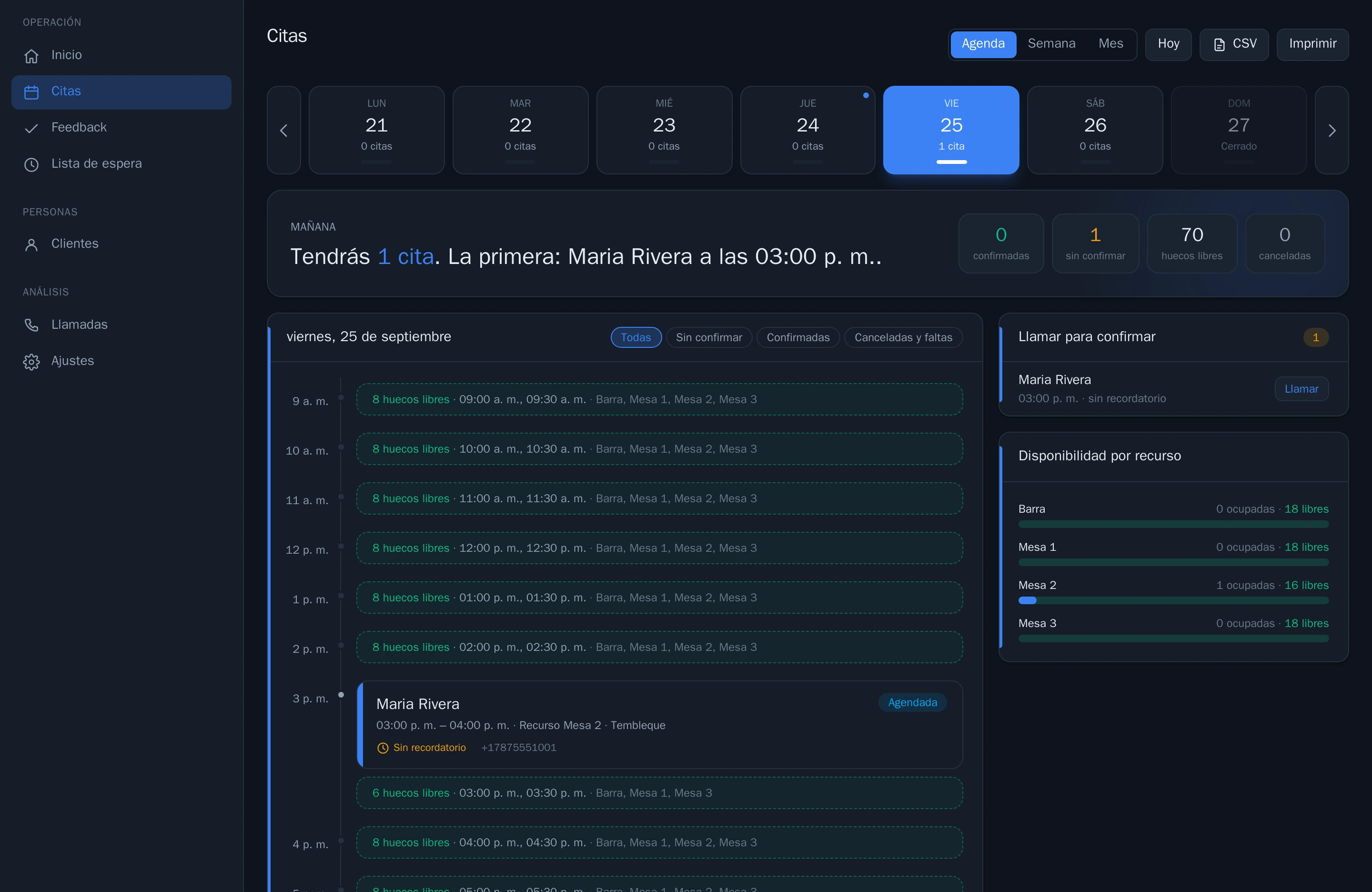
Task: Switch to Semana view
Action: click(x=1051, y=44)
